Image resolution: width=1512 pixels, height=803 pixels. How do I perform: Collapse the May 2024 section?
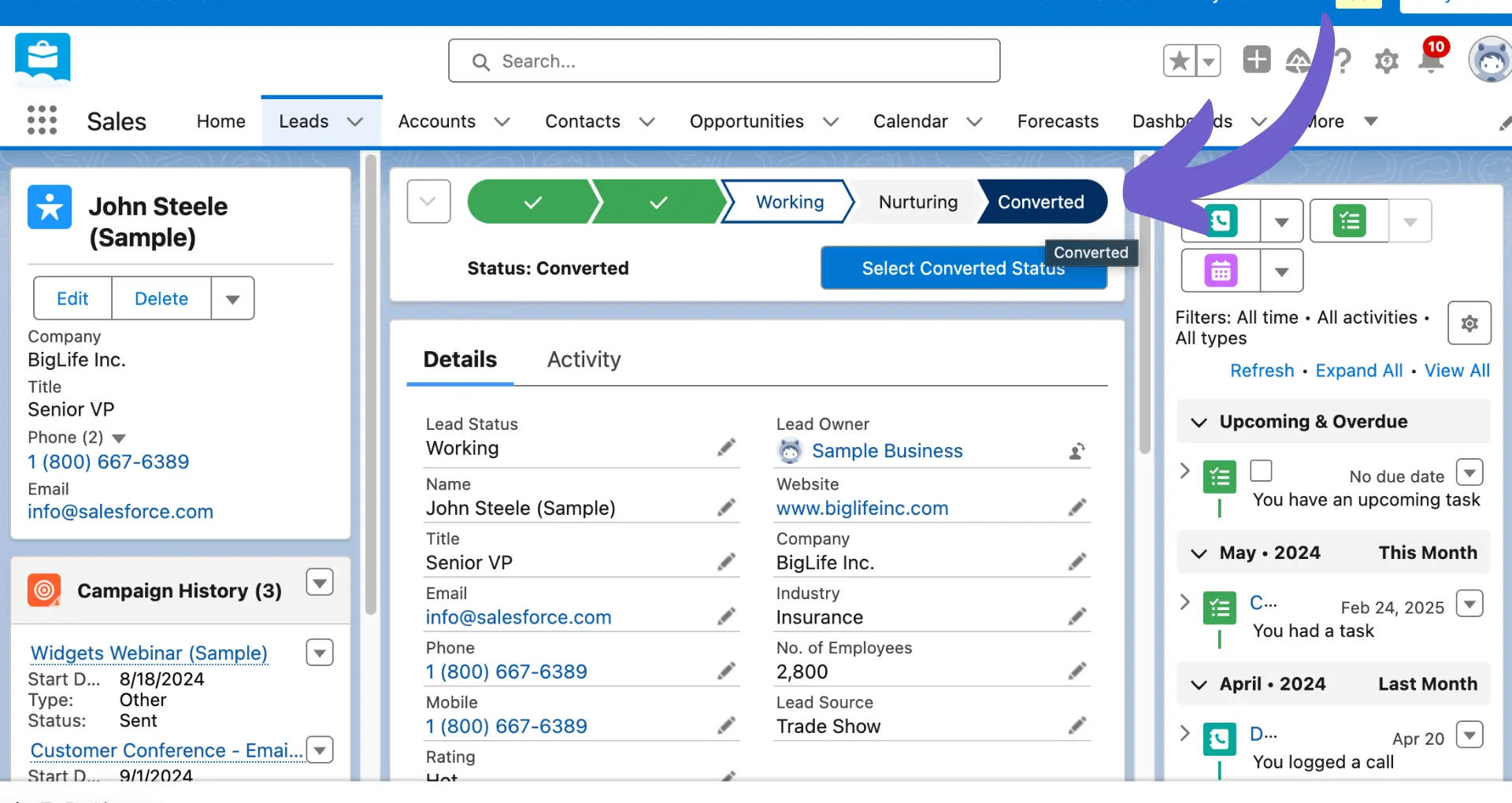coord(1199,553)
